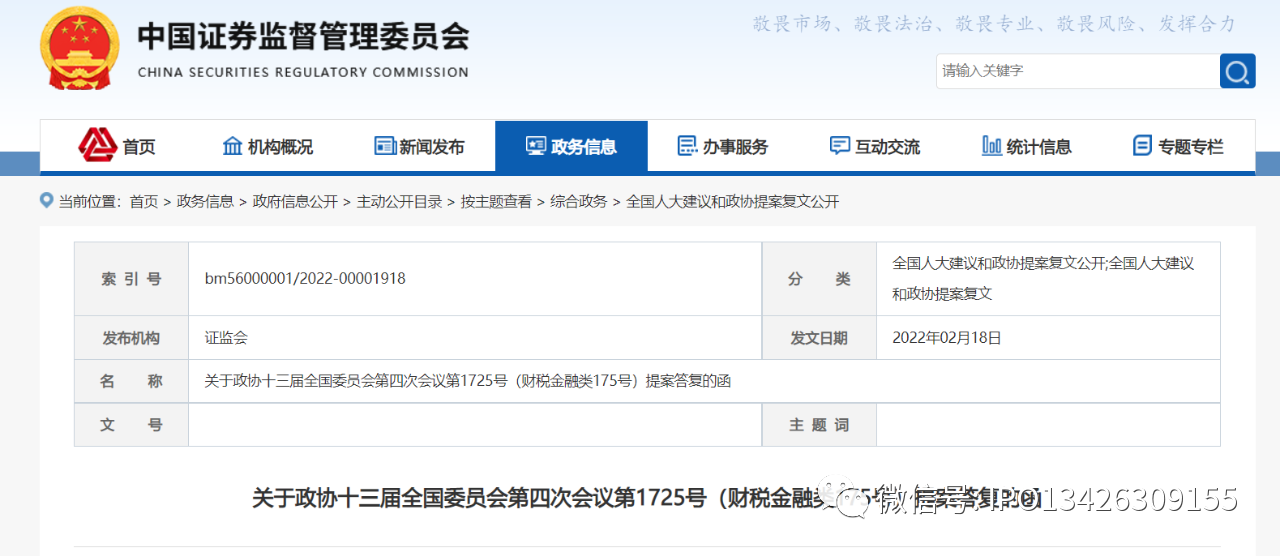
Task: Click the 办事服务 form icon
Action: [x=687, y=146]
